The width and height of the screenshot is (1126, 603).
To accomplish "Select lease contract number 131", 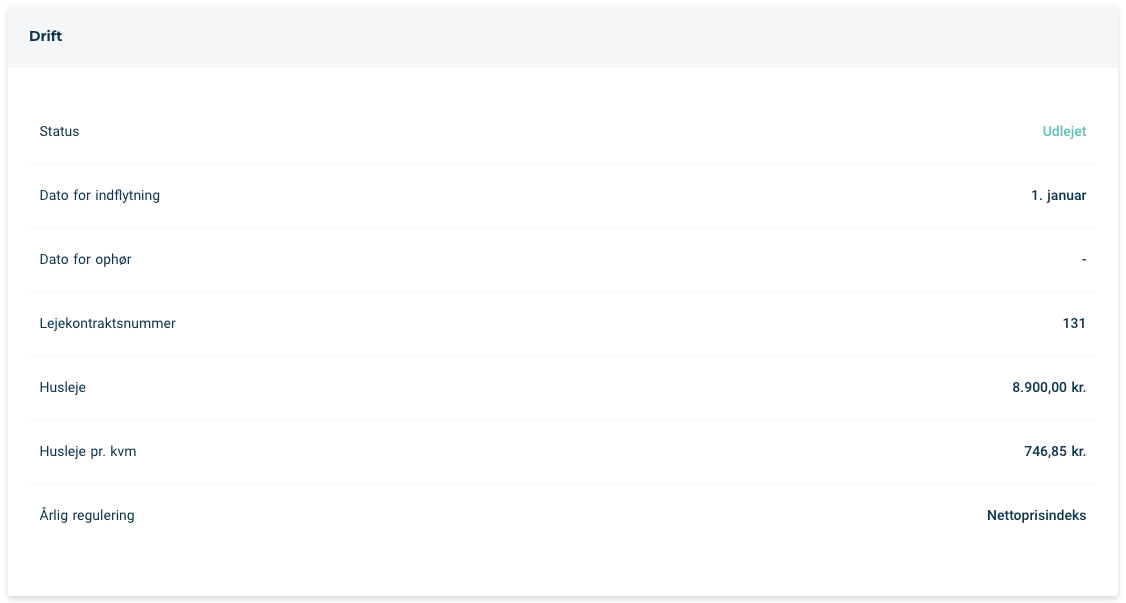I will pyautogui.click(x=1074, y=323).
